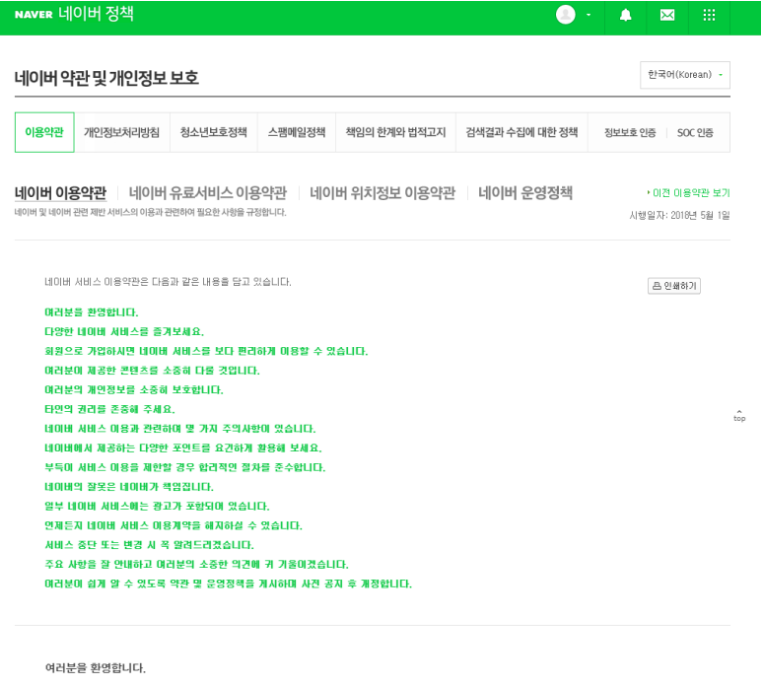Click the SOC 인증 link
Screen dimensions: 761x678
[x=695, y=132]
